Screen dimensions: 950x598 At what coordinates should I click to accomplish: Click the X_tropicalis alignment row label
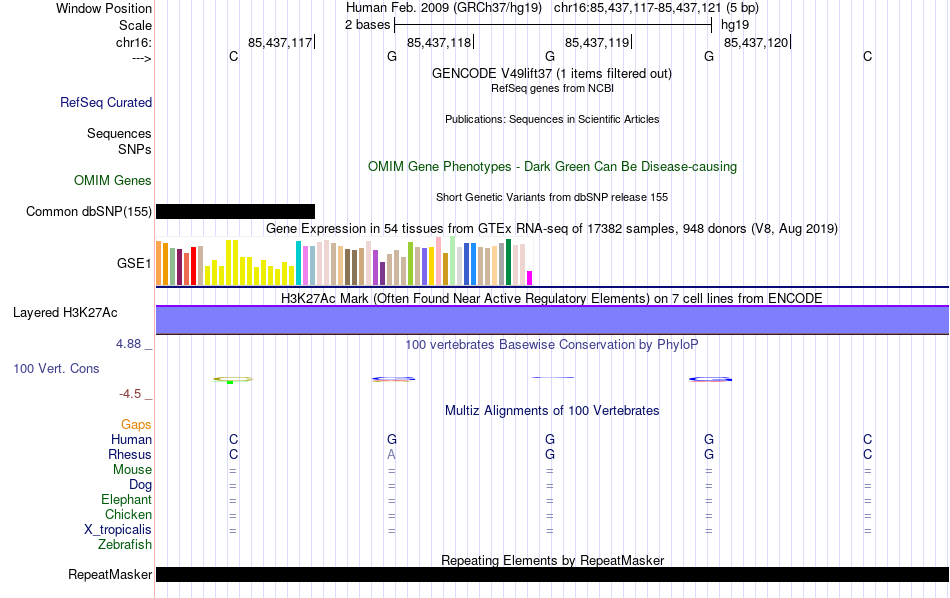118,530
